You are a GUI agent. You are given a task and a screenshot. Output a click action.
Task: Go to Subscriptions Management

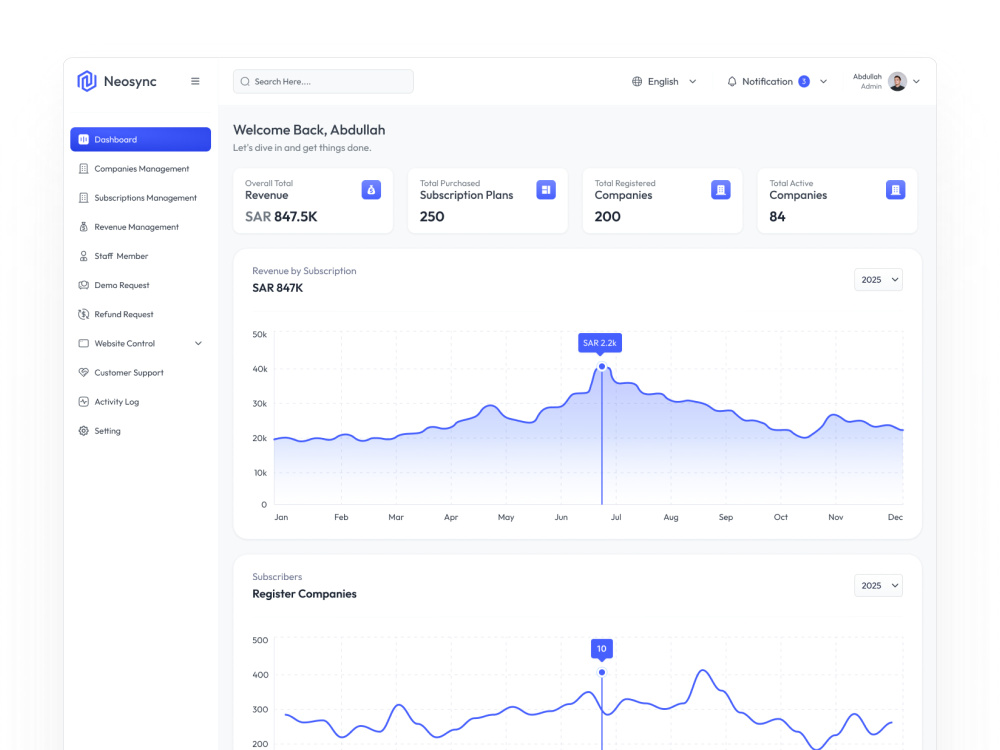140,198
